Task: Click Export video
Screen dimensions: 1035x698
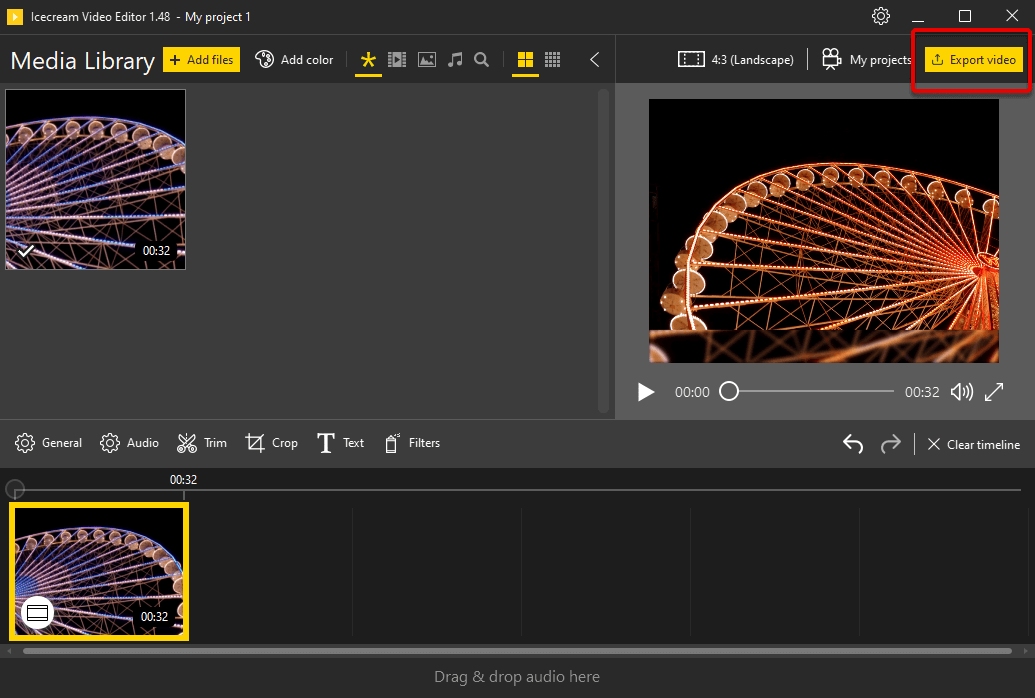Action: (974, 59)
